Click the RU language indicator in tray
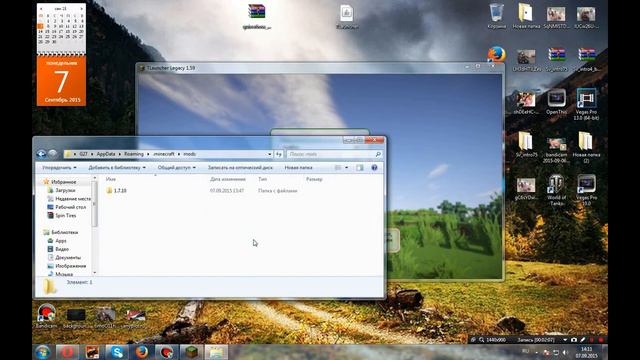This screenshot has height=360, width=640. pyautogui.click(x=525, y=351)
